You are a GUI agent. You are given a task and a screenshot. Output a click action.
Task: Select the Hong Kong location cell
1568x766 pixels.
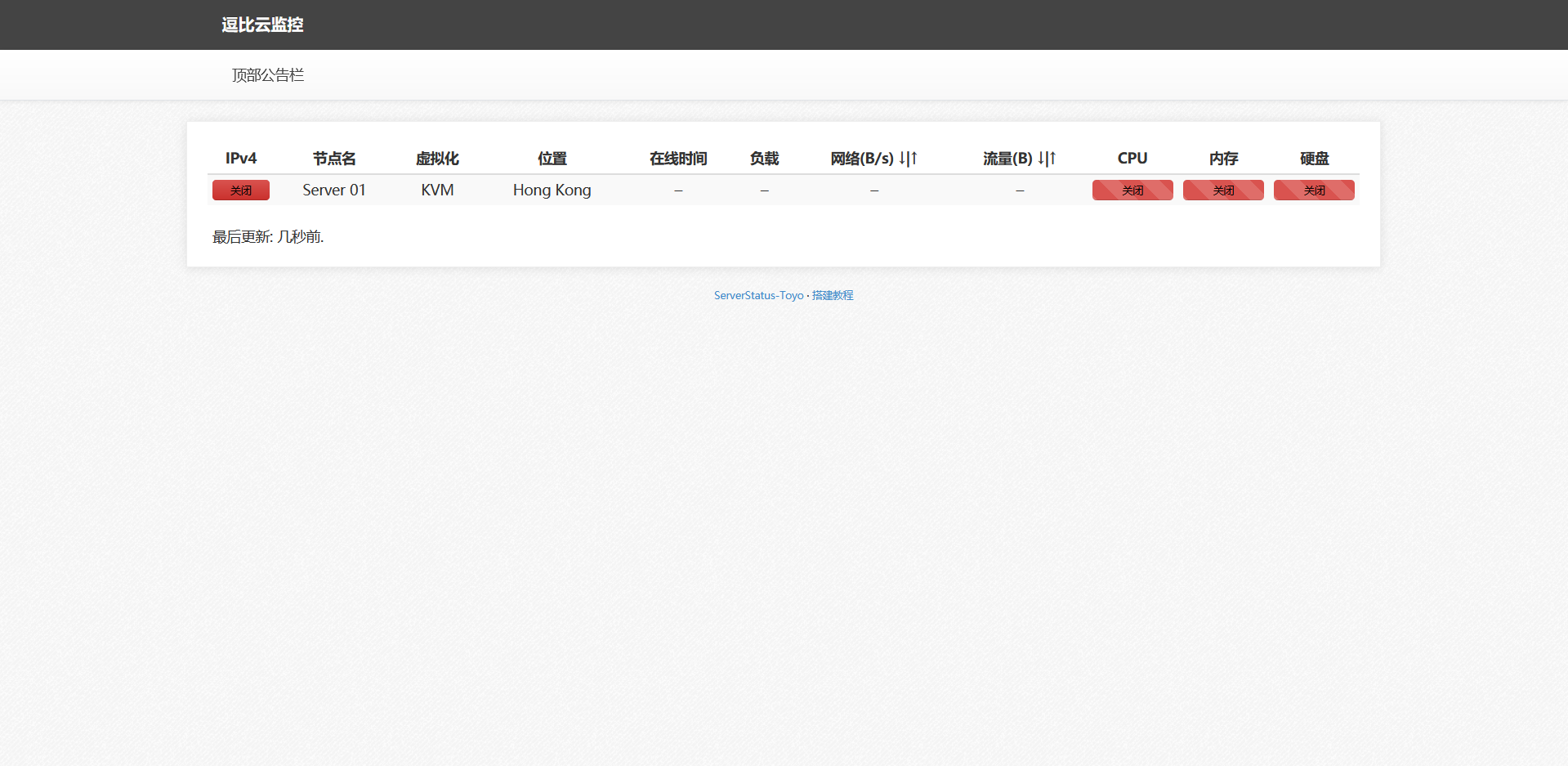click(x=552, y=190)
